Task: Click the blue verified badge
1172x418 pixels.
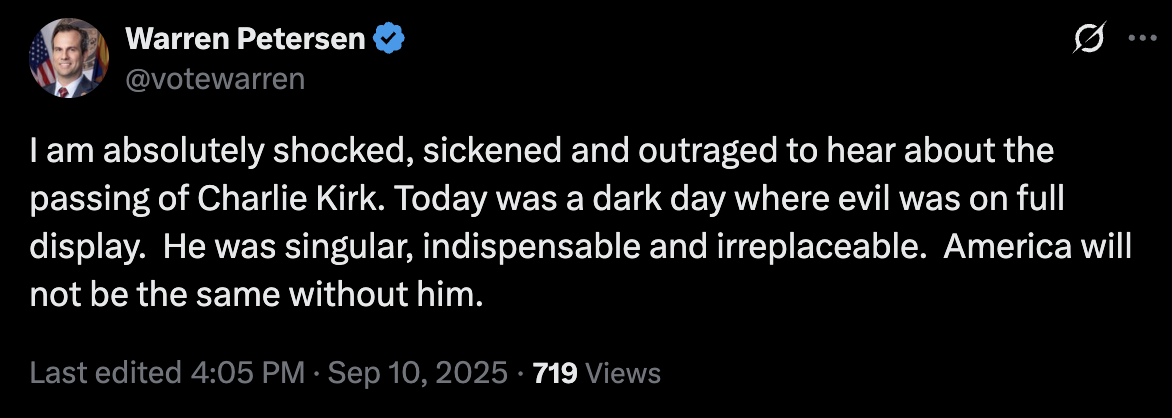Action: coord(387,40)
